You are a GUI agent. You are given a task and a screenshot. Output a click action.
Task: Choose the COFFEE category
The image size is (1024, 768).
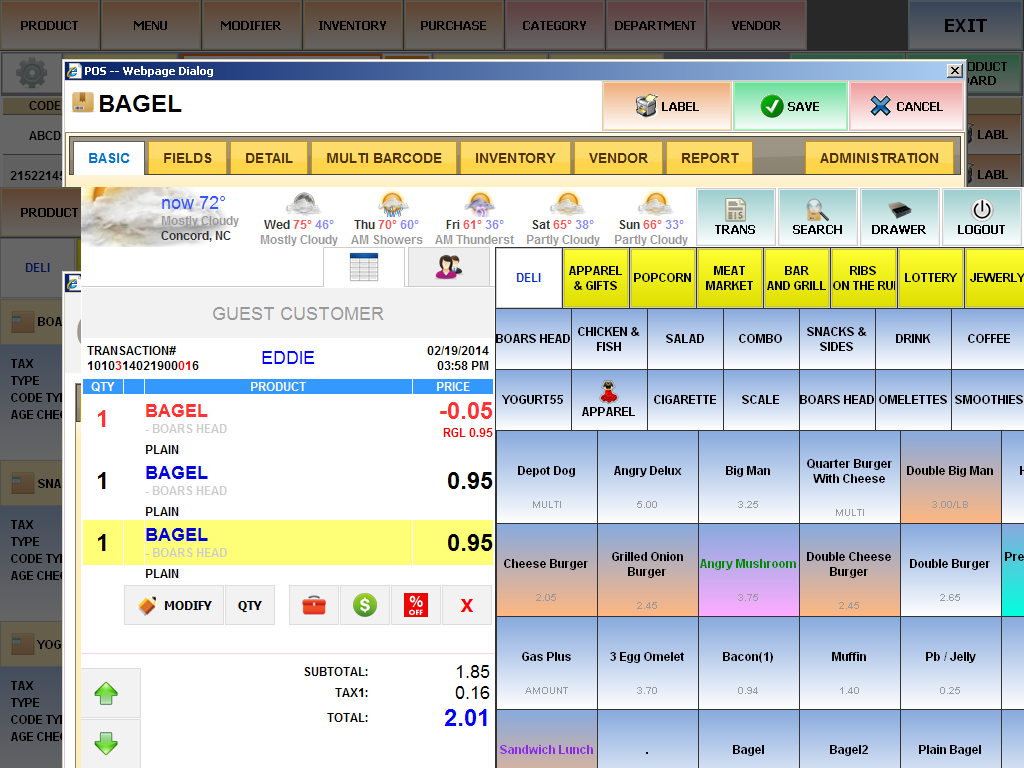(x=988, y=339)
